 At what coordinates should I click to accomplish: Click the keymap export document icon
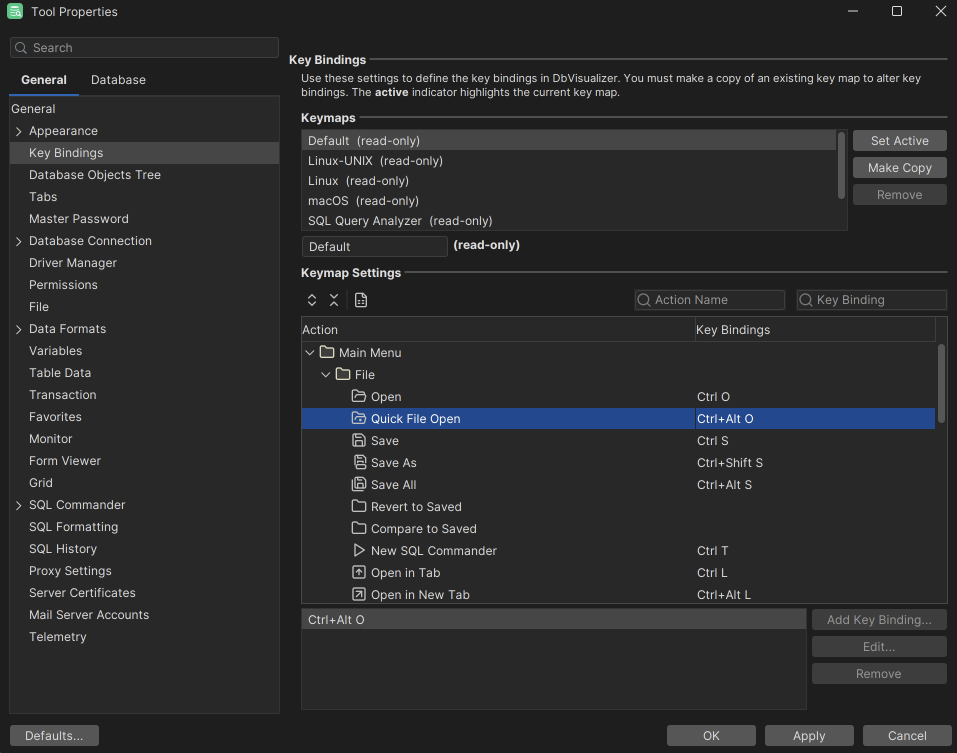pos(360,299)
